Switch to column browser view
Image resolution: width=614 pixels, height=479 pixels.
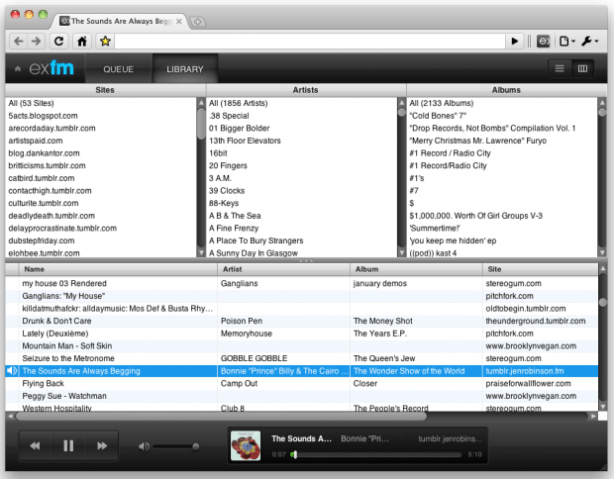pos(583,68)
